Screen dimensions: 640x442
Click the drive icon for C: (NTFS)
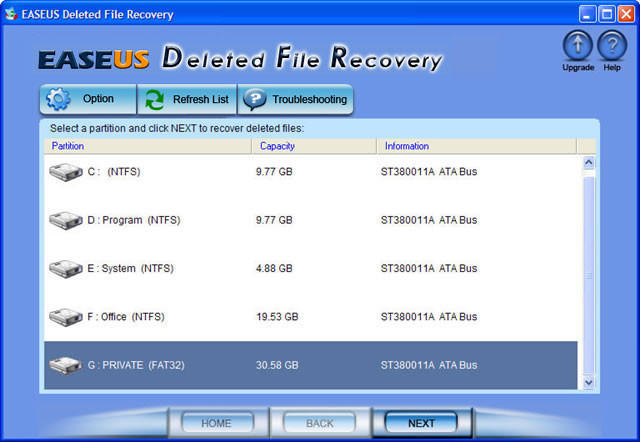click(66, 172)
